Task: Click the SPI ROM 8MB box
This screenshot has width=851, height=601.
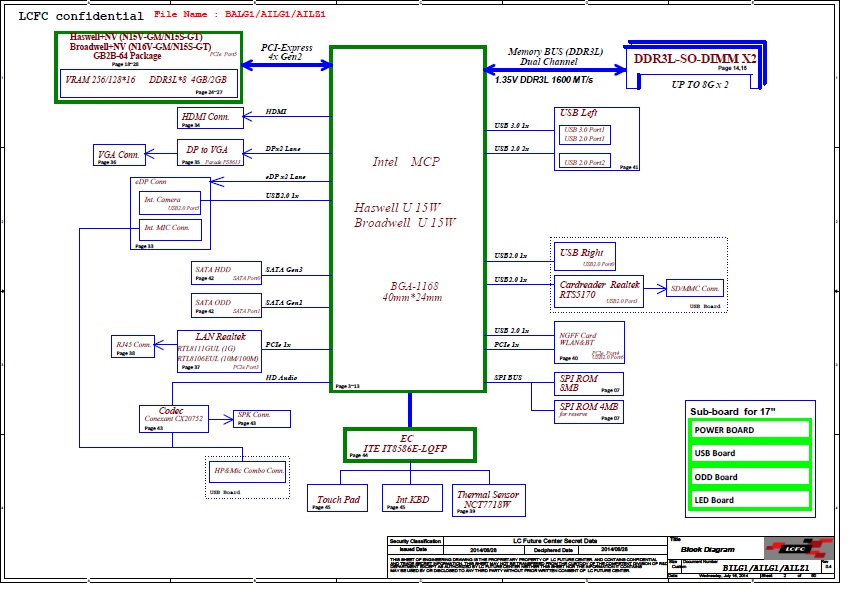Action: tap(588, 384)
